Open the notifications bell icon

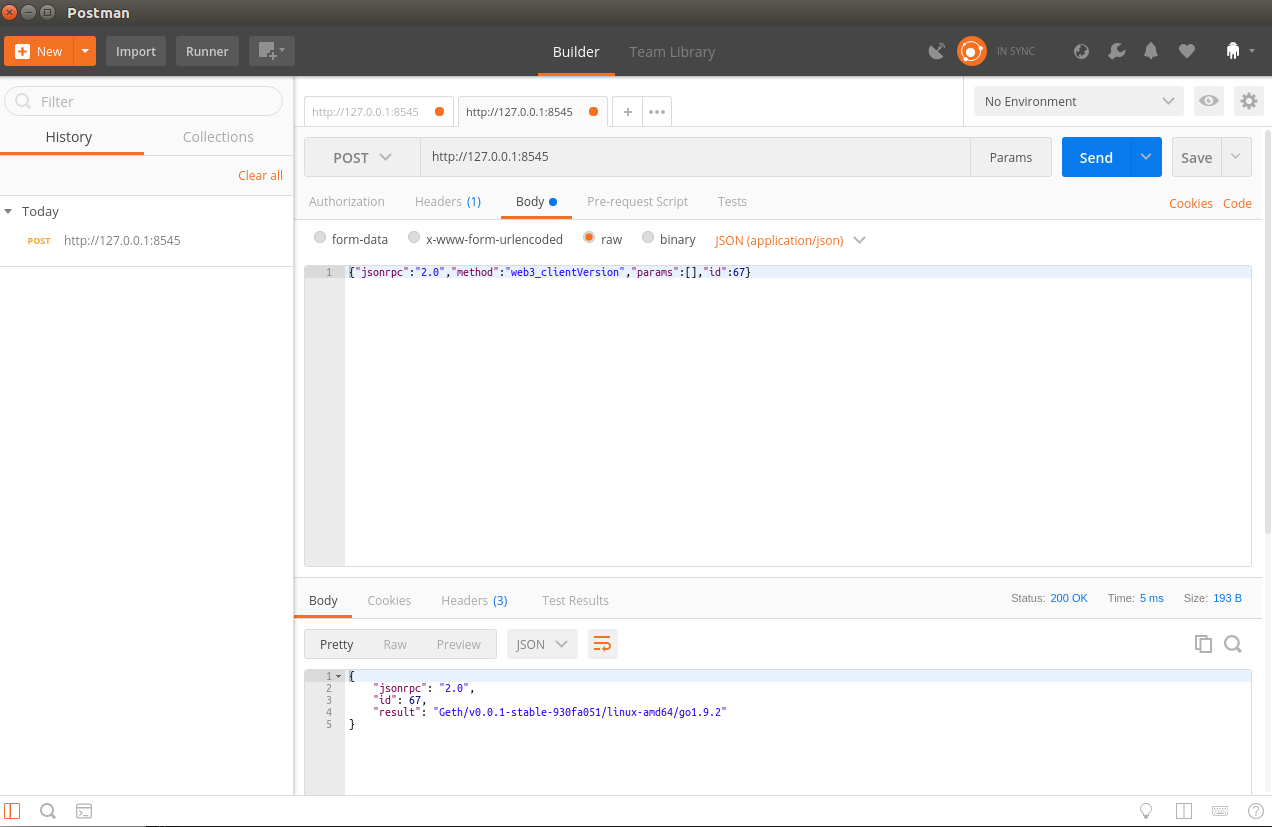click(x=1151, y=51)
